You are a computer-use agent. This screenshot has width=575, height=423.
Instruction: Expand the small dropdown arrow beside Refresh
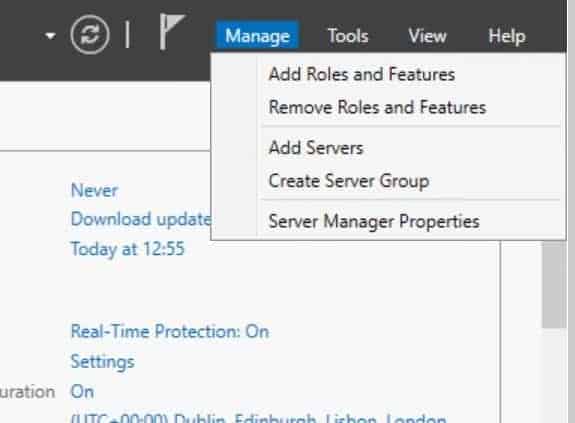(50, 36)
